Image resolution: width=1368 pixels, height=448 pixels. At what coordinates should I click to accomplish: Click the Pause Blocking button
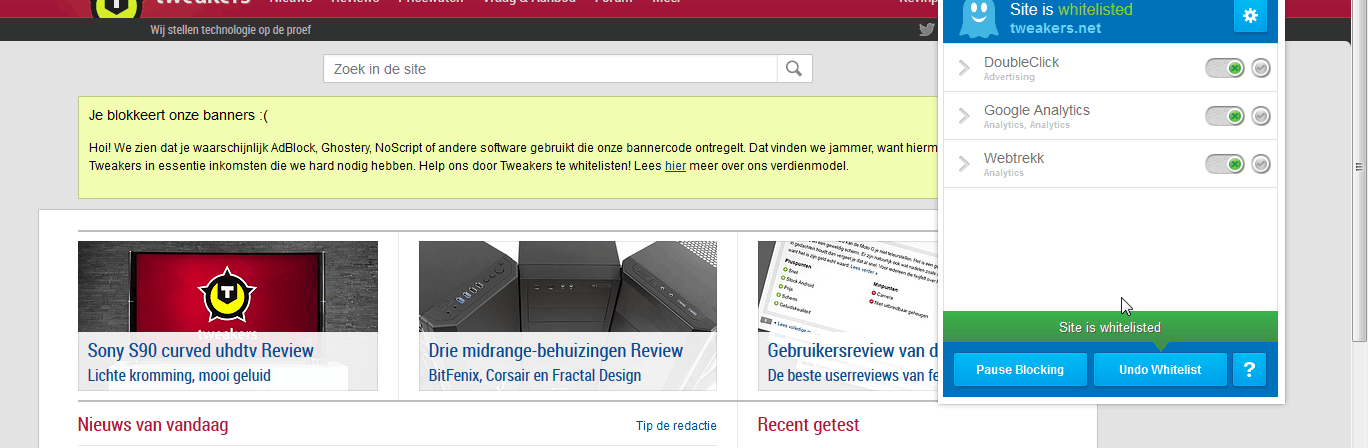1020,369
